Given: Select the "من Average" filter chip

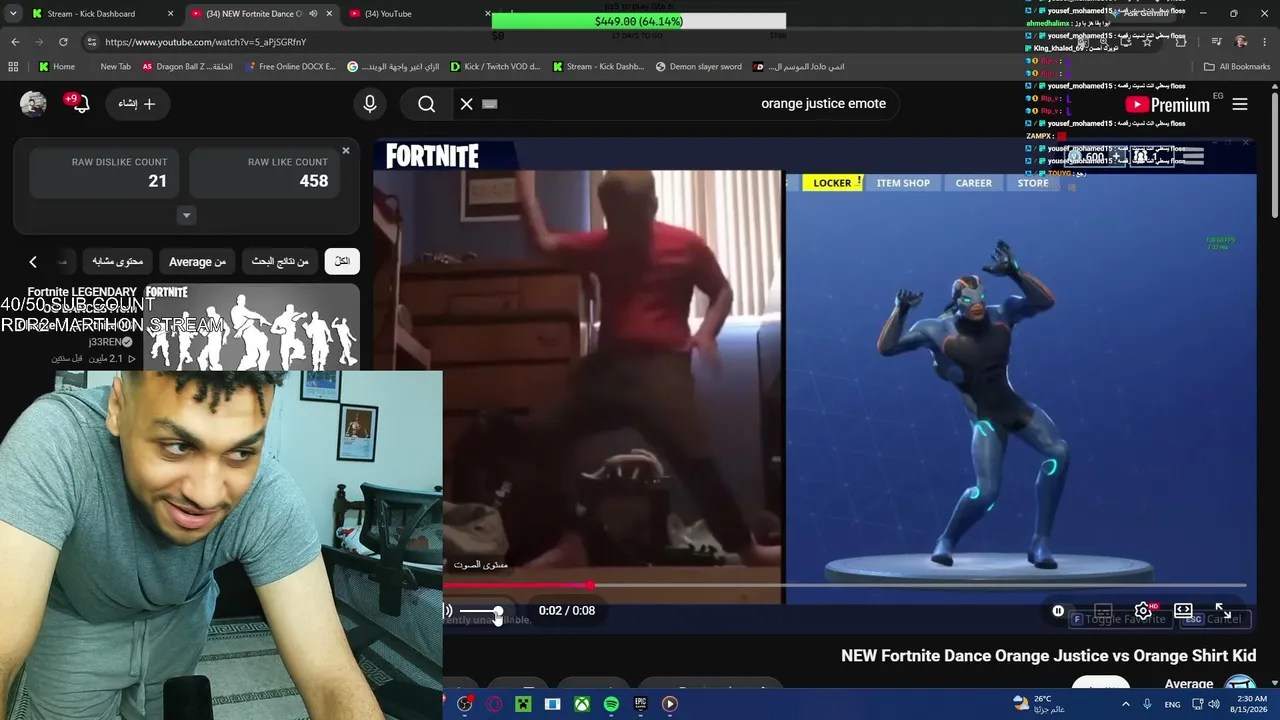Looking at the screenshot, I should pos(197,261).
